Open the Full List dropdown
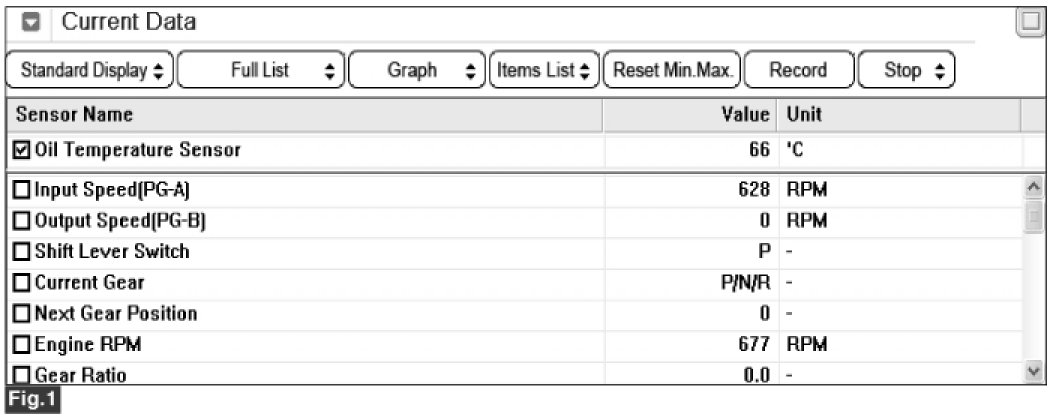The image size is (1050, 417). tap(261, 70)
